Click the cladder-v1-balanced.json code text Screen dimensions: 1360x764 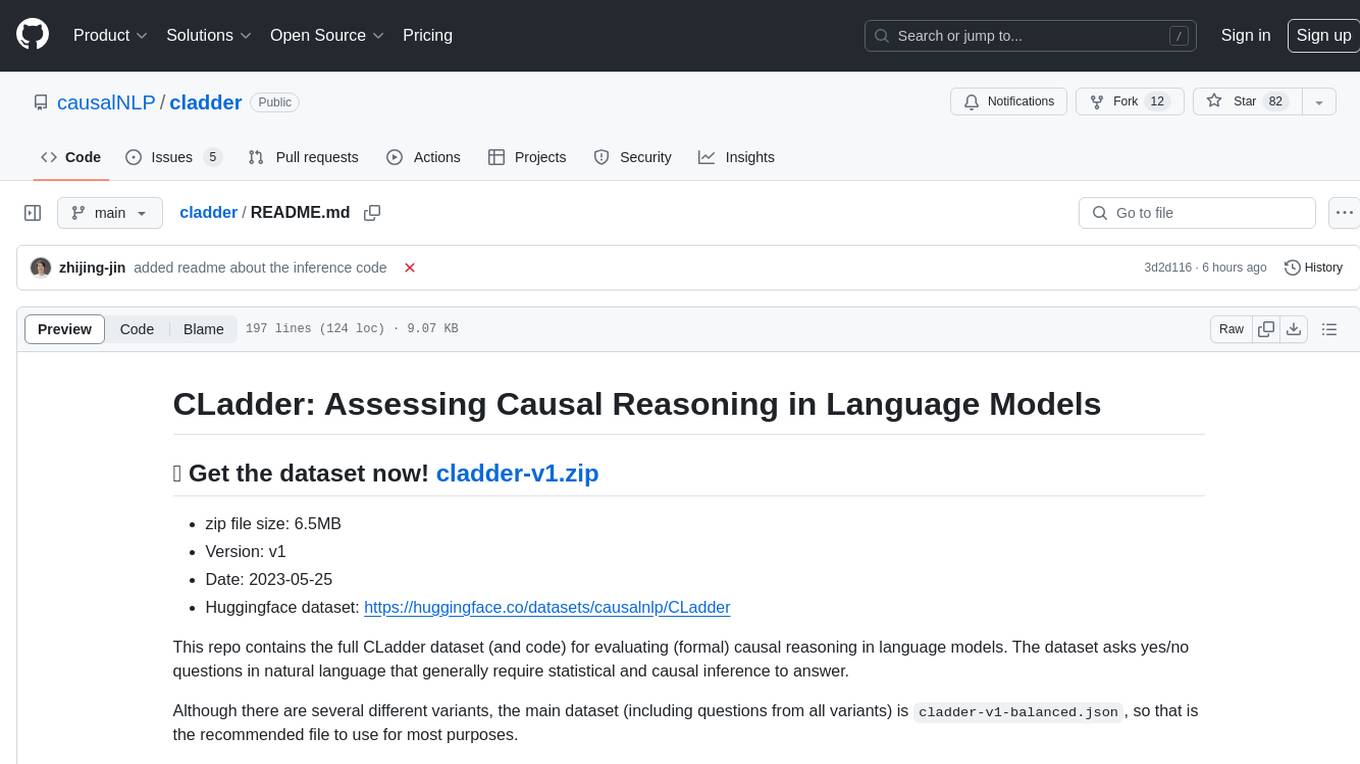[x=1020, y=712]
